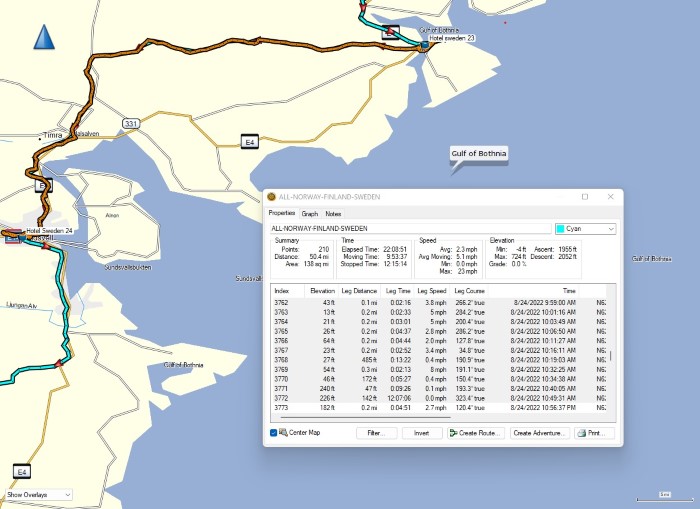Switch to the Graph tab
Image resolution: width=700 pixels, height=509 pixels.
tap(310, 214)
